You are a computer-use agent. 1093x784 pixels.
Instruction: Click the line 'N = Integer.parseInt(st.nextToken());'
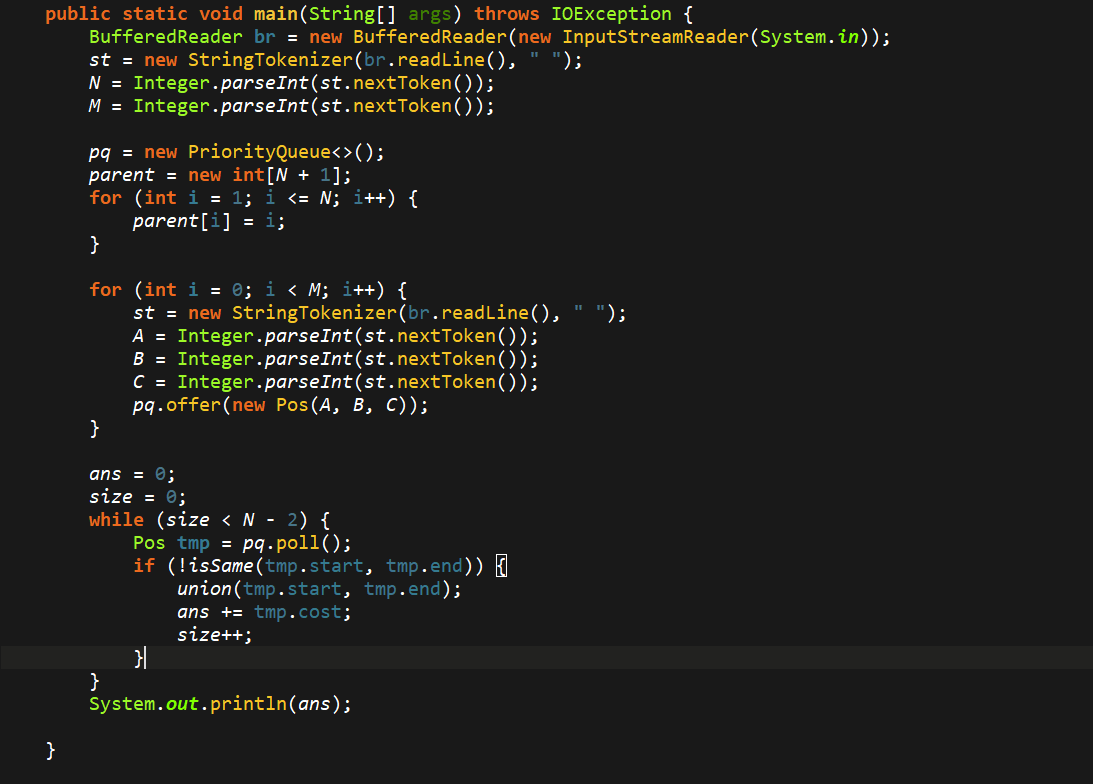click(291, 83)
